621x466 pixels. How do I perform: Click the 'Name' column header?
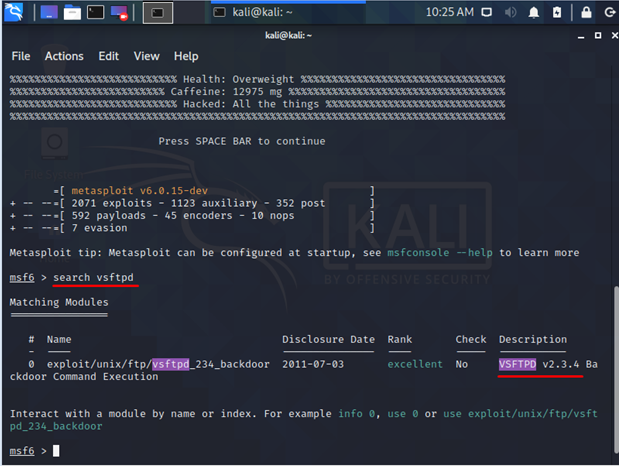point(59,339)
